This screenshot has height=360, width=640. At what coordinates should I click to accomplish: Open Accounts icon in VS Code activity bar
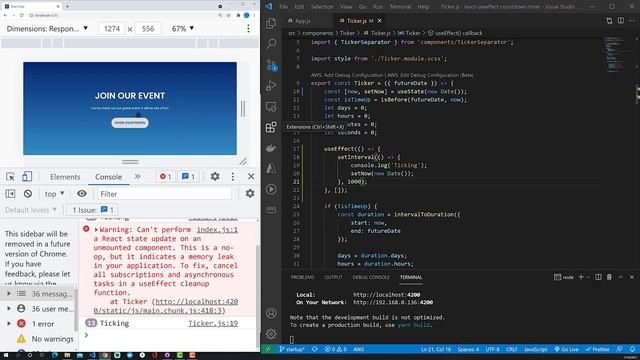(271, 313)
